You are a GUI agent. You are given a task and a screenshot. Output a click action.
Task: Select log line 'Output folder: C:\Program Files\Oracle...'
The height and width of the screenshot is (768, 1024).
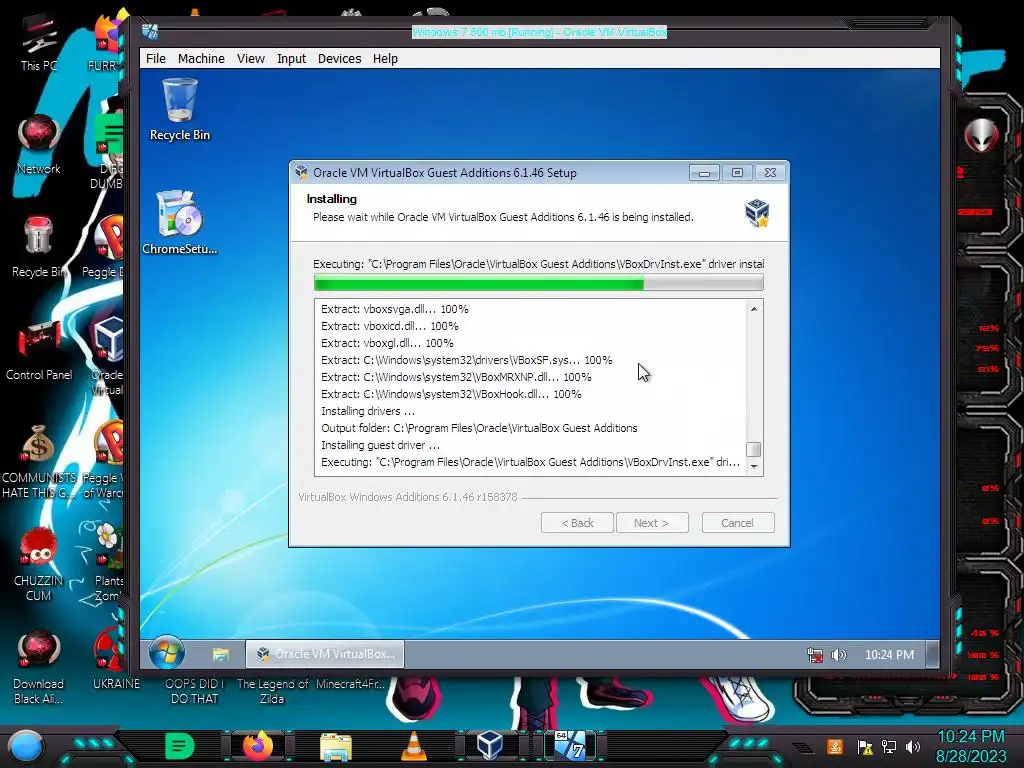tap(479, 428)
